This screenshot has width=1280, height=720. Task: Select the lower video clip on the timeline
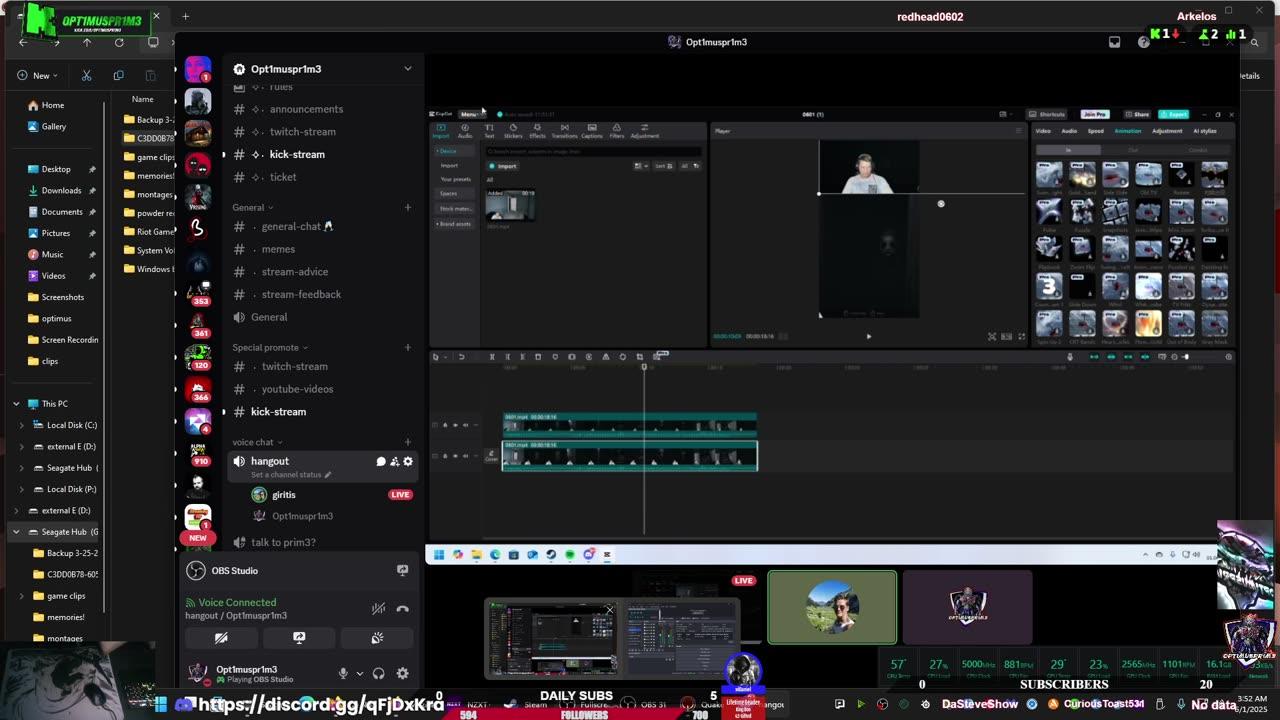click(x=629, y=456)
